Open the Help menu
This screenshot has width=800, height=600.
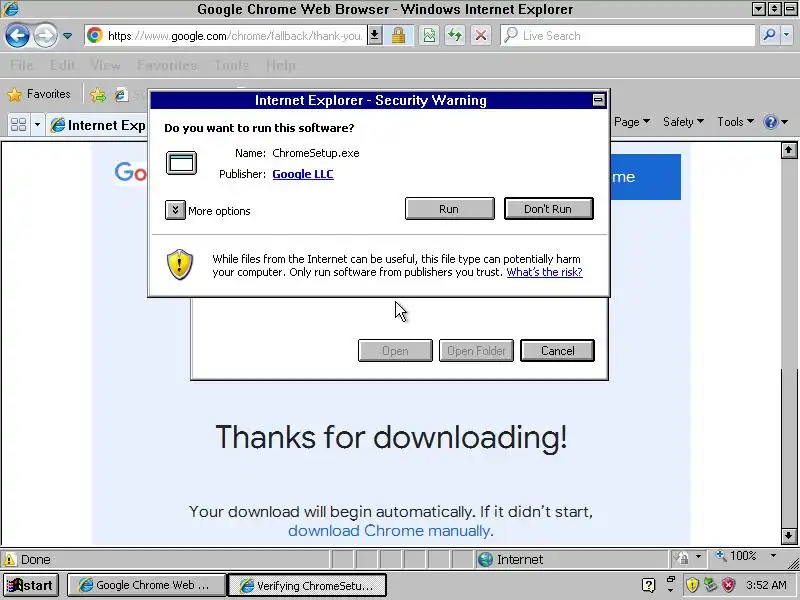[x=281, y=65]
